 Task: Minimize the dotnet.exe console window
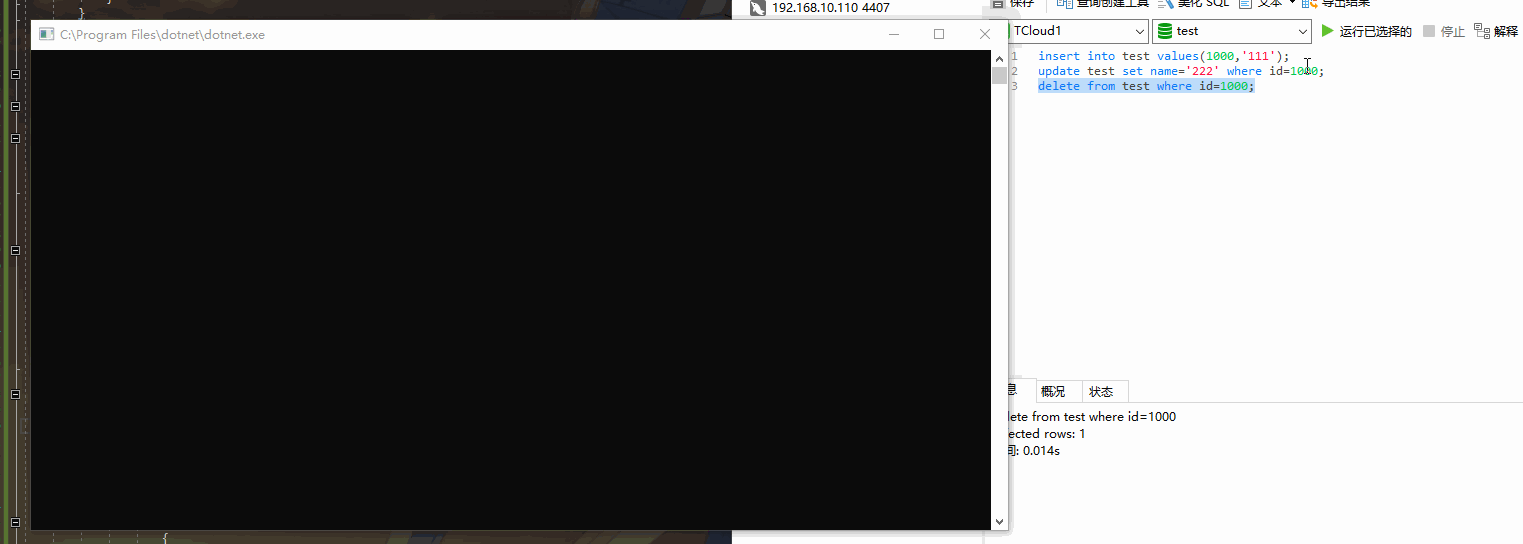click(x=894, y=34)
